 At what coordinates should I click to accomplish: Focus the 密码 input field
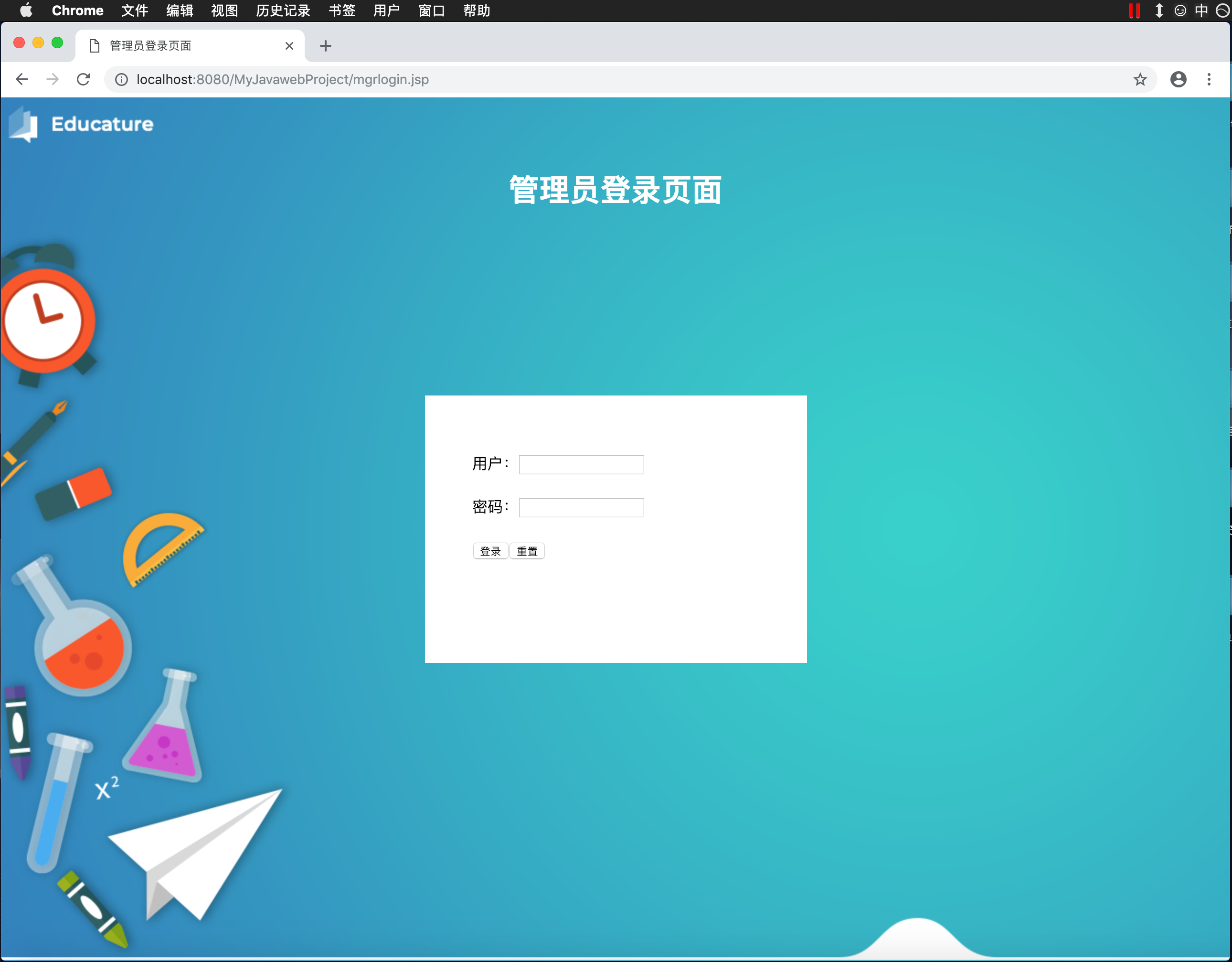click(581, 508)
